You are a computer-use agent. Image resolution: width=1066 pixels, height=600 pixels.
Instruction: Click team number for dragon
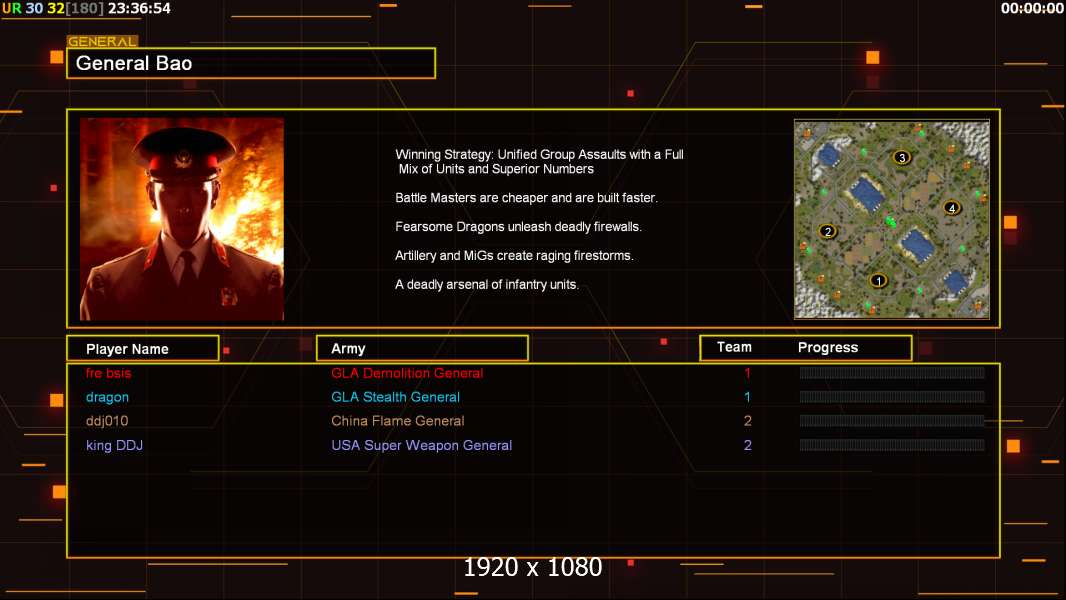[747, 397]
